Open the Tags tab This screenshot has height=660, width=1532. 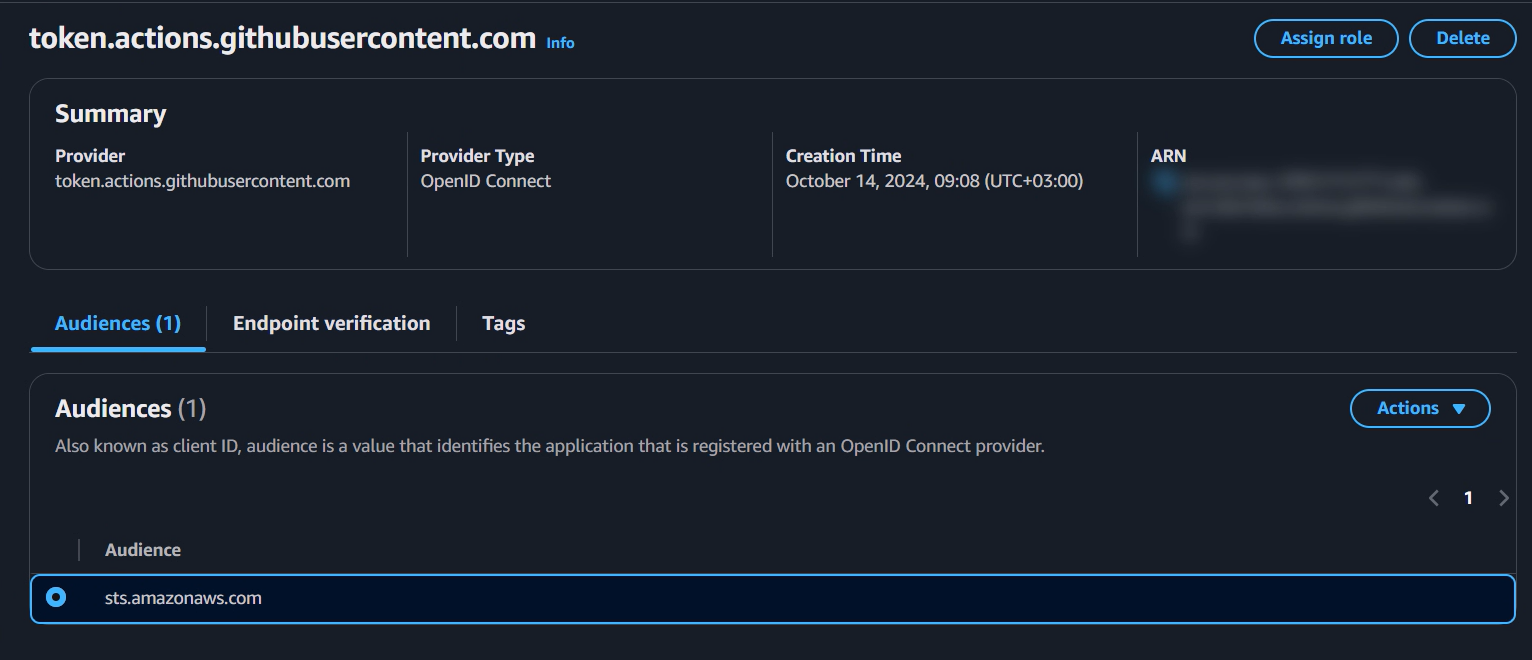coord(504,323)
